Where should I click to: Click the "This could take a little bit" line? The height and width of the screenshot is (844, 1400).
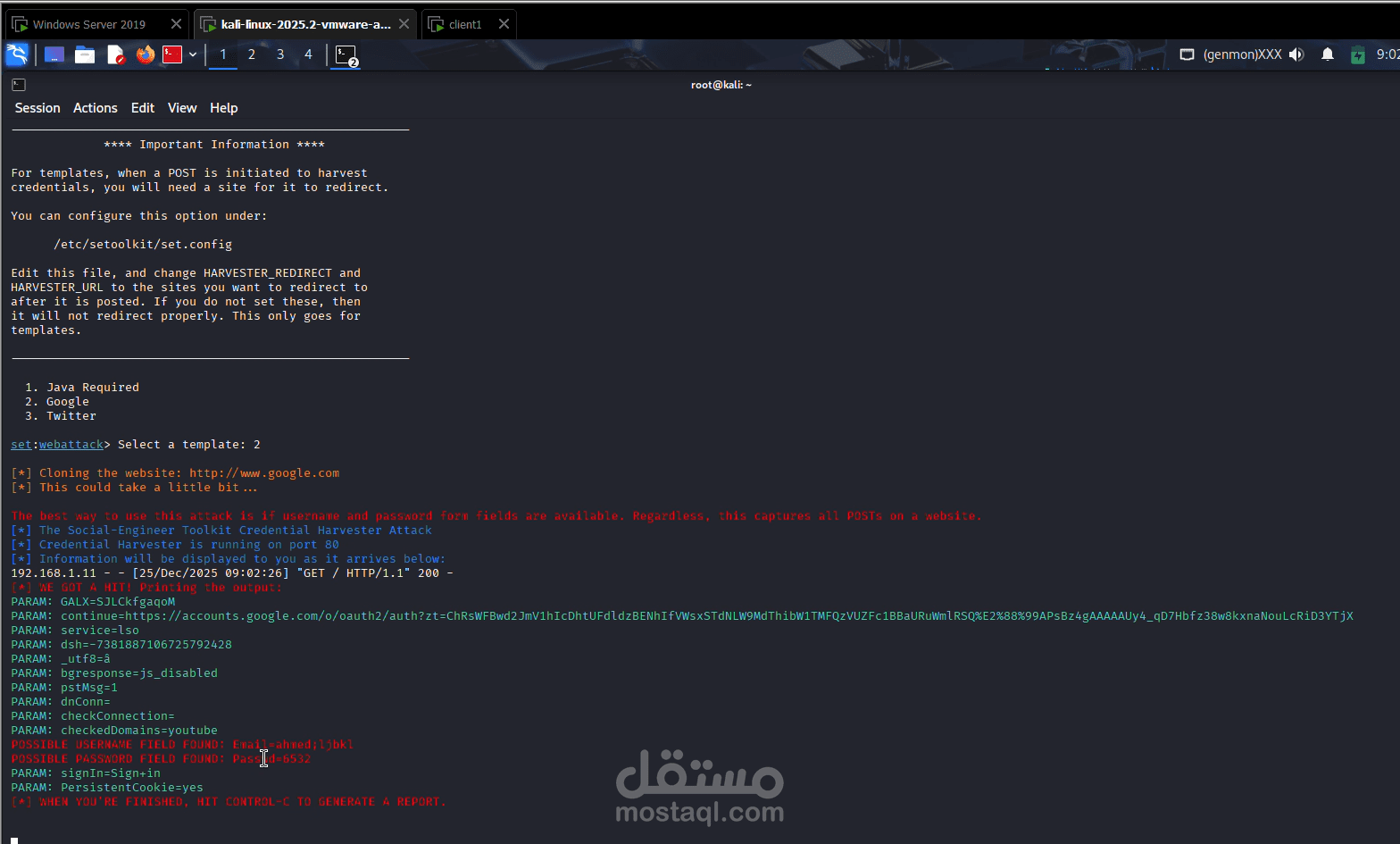click(134, 488)
